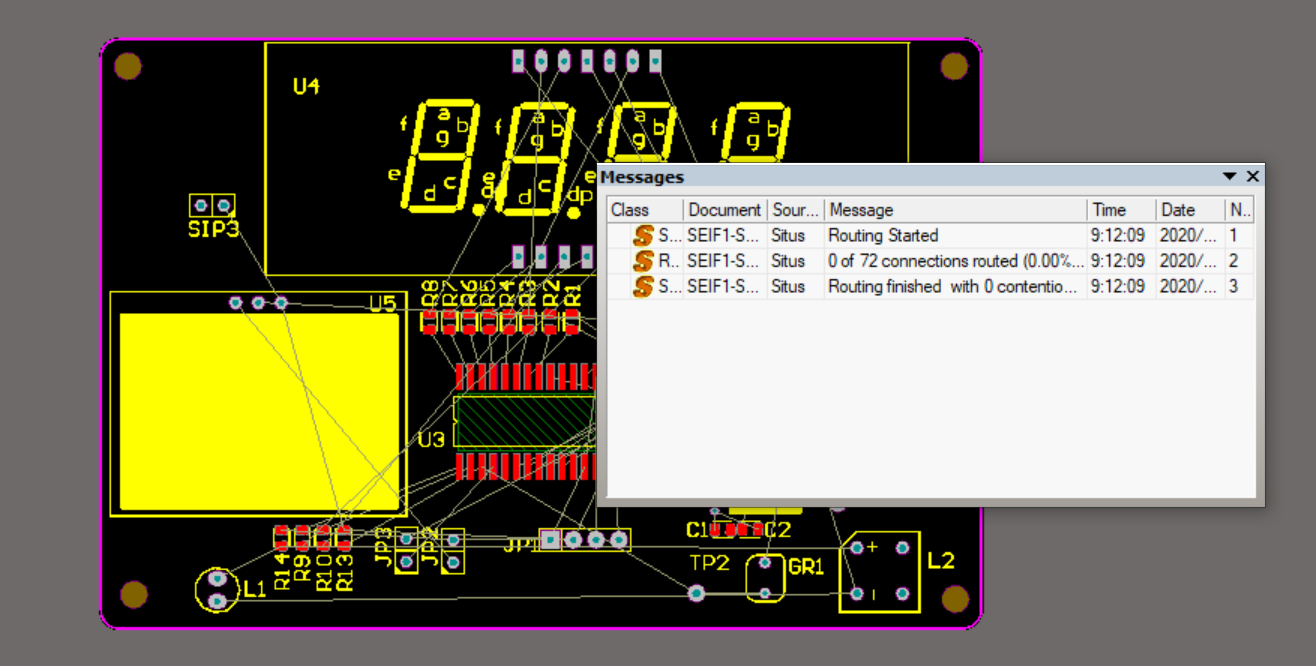Click the Situs icon on Routing Started row
This screenshot has height=666, width=1316.
pos(643,236)
